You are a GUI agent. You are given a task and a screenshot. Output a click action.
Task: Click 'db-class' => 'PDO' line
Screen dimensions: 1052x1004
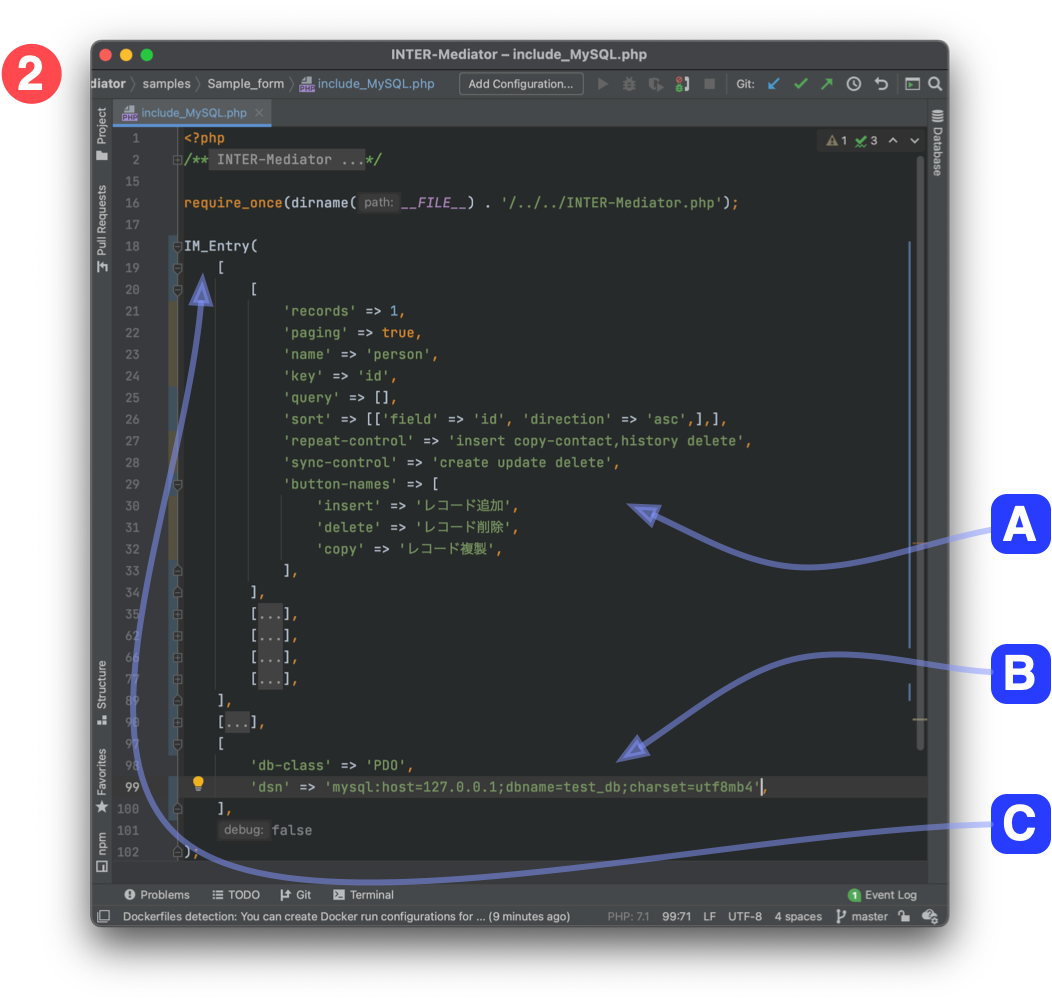pyautogui.click(x=331, y=765)
